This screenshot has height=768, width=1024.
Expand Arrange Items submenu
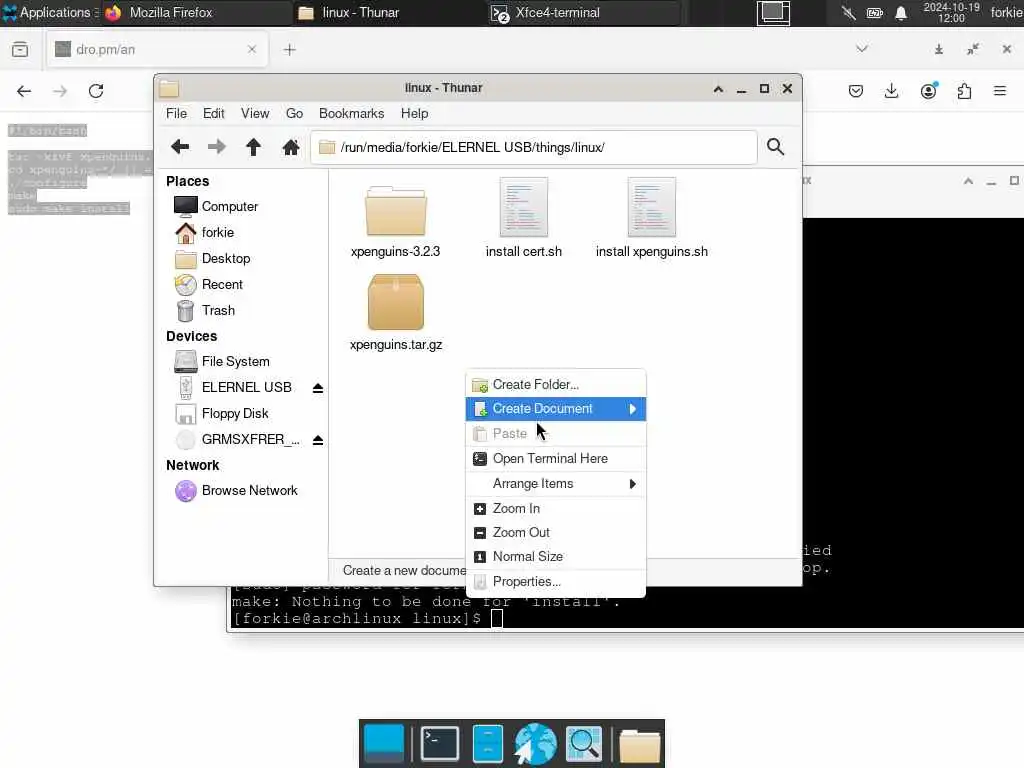556,484
